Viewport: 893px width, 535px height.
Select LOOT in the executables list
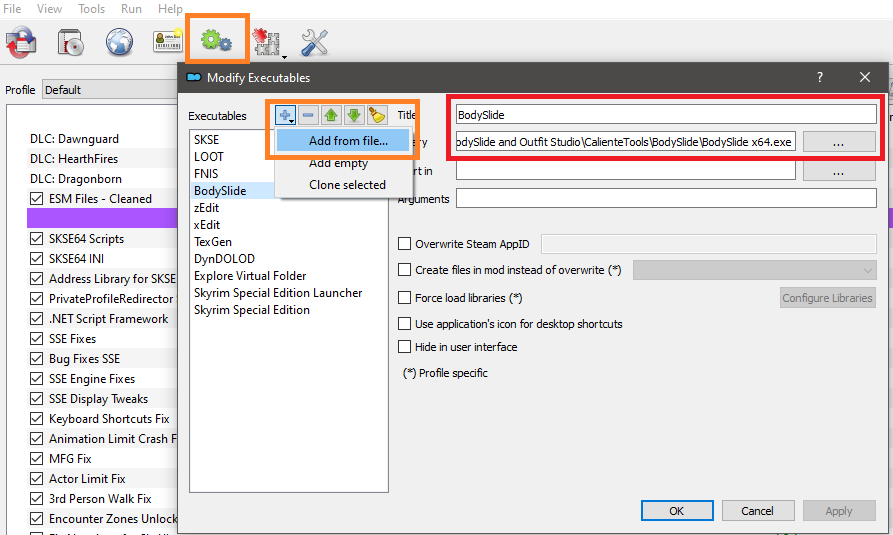pyautogui.click(x=208, y=157)
